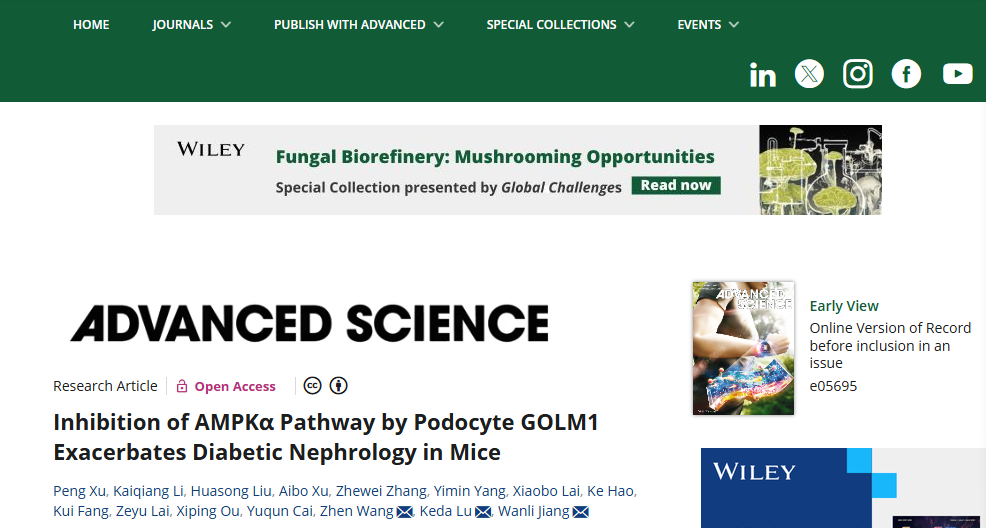Viewport: 986px width, 528px height.
Task: Open the Instagram social icon
Action: (x=858, y=74)
